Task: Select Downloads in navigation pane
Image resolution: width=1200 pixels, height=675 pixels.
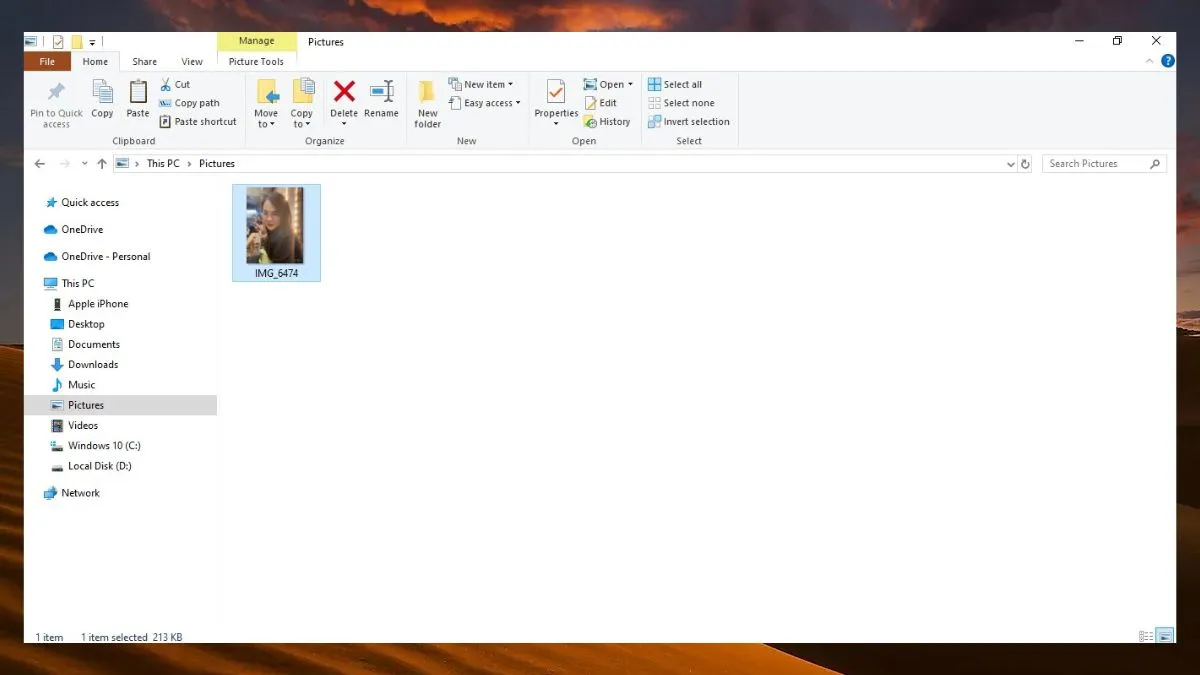Action: 92,365
